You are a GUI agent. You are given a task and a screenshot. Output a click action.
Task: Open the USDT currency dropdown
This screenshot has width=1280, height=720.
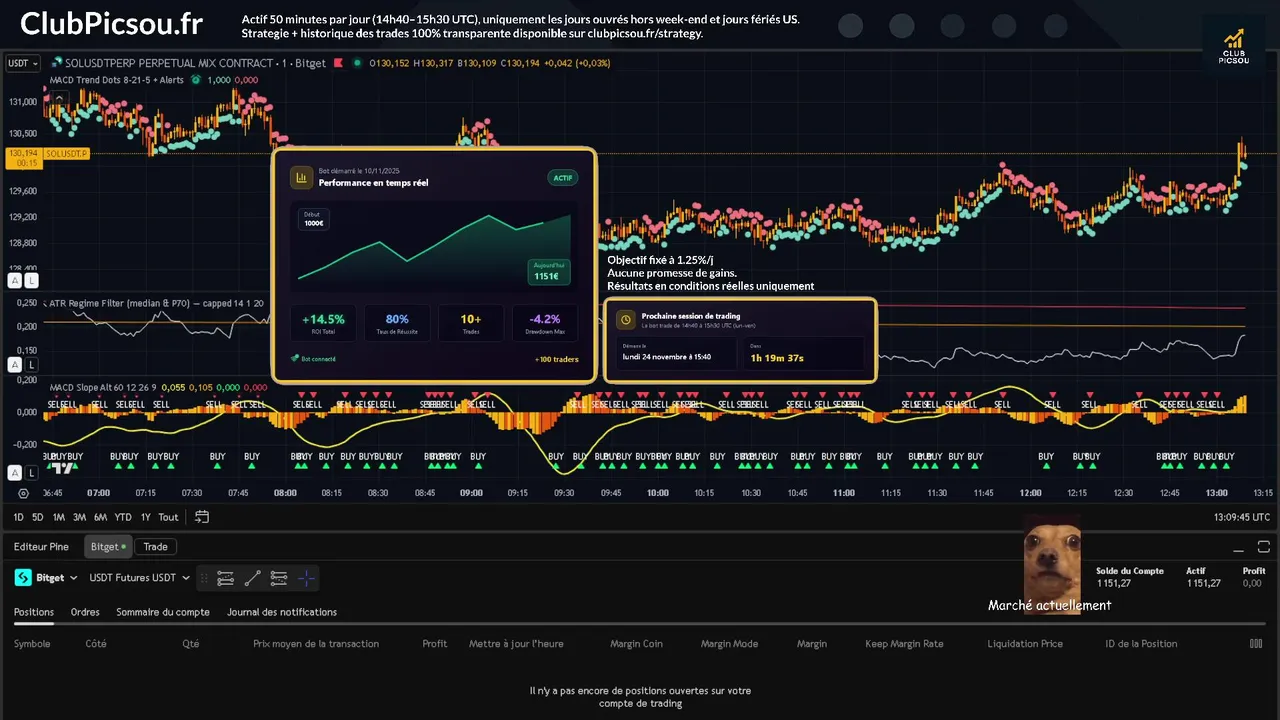(x=22, y=63)
